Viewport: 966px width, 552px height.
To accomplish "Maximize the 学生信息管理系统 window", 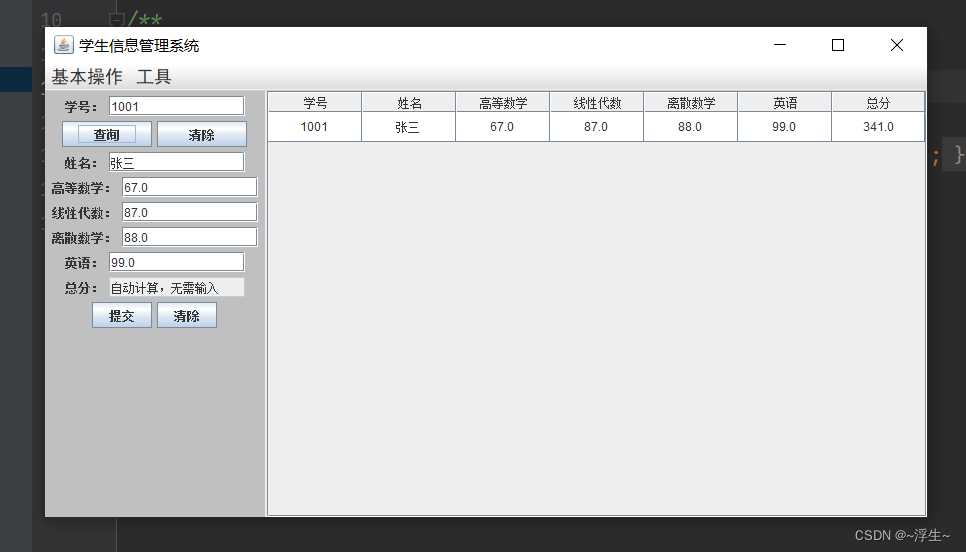I will (x=838, y=45).
